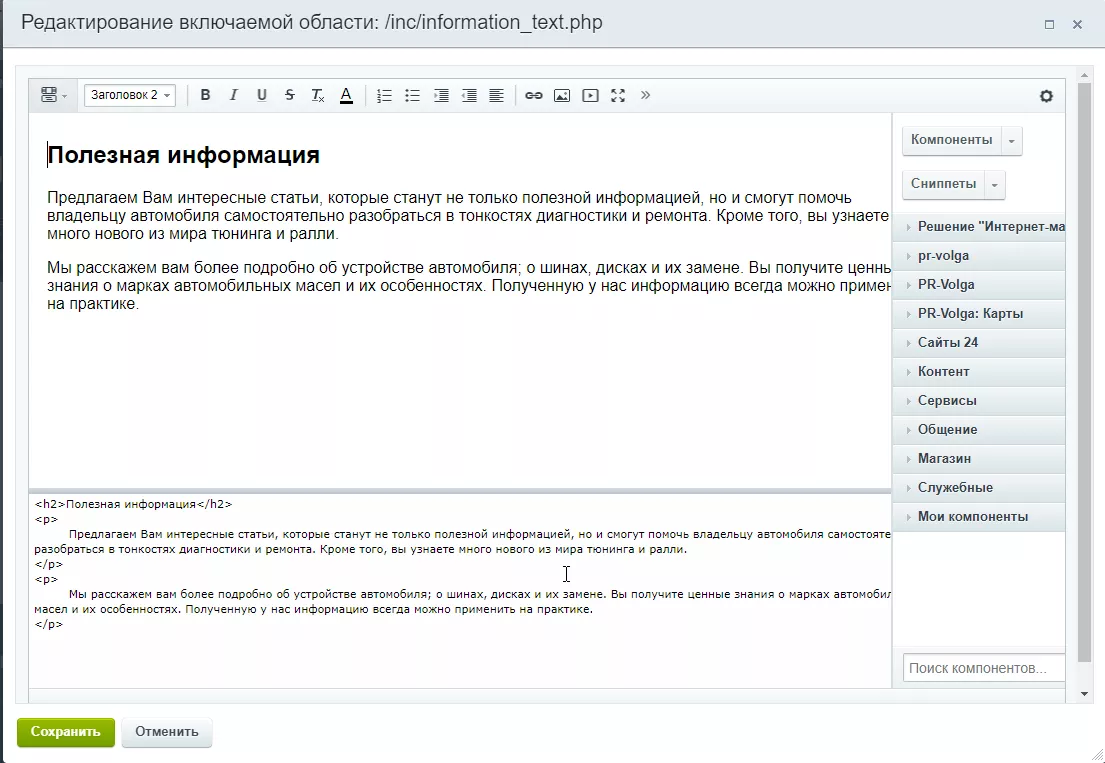Toggle bold formatting in the toolbar
1105x763 pixels.
pos(205,95)
